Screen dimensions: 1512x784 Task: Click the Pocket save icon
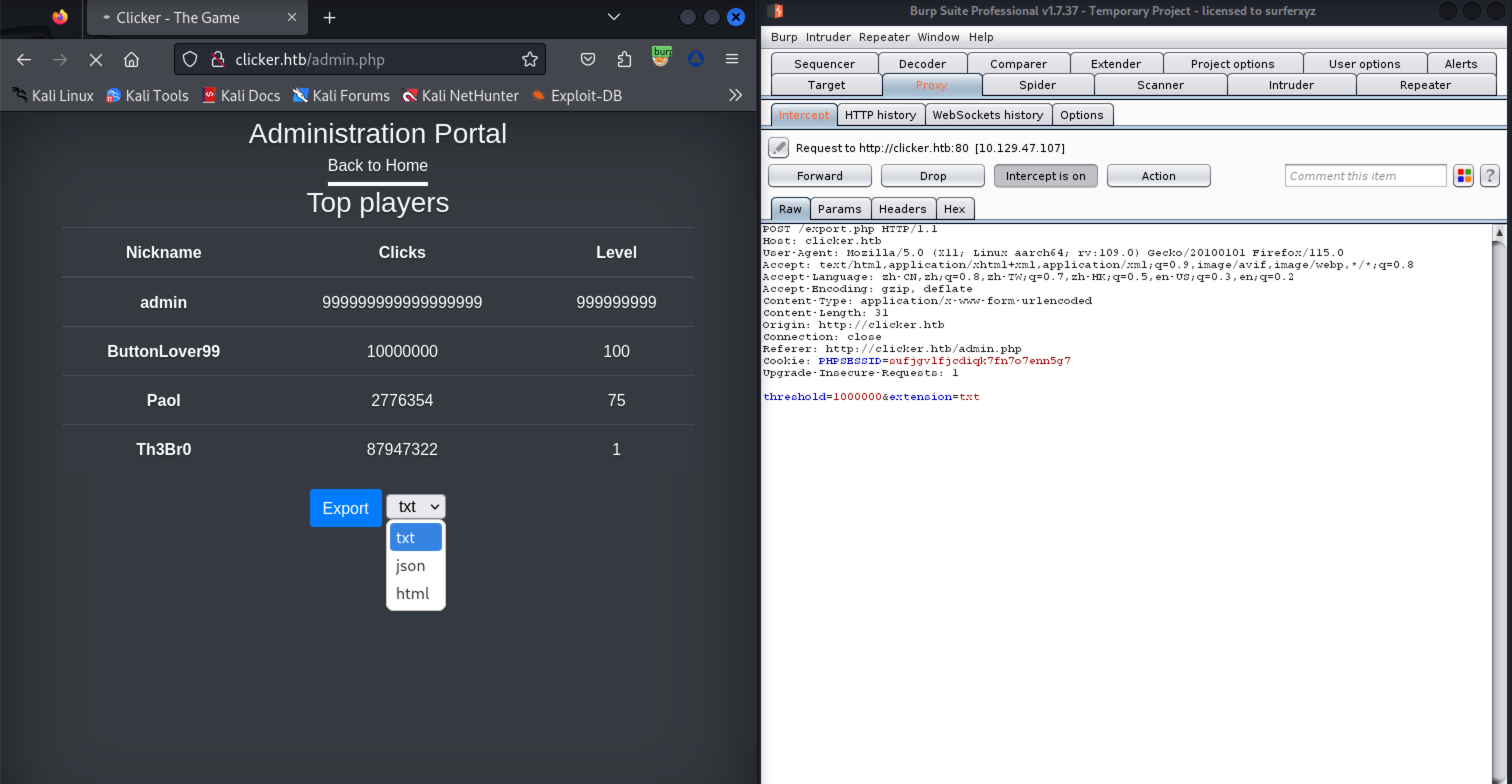tap(587, 59)
